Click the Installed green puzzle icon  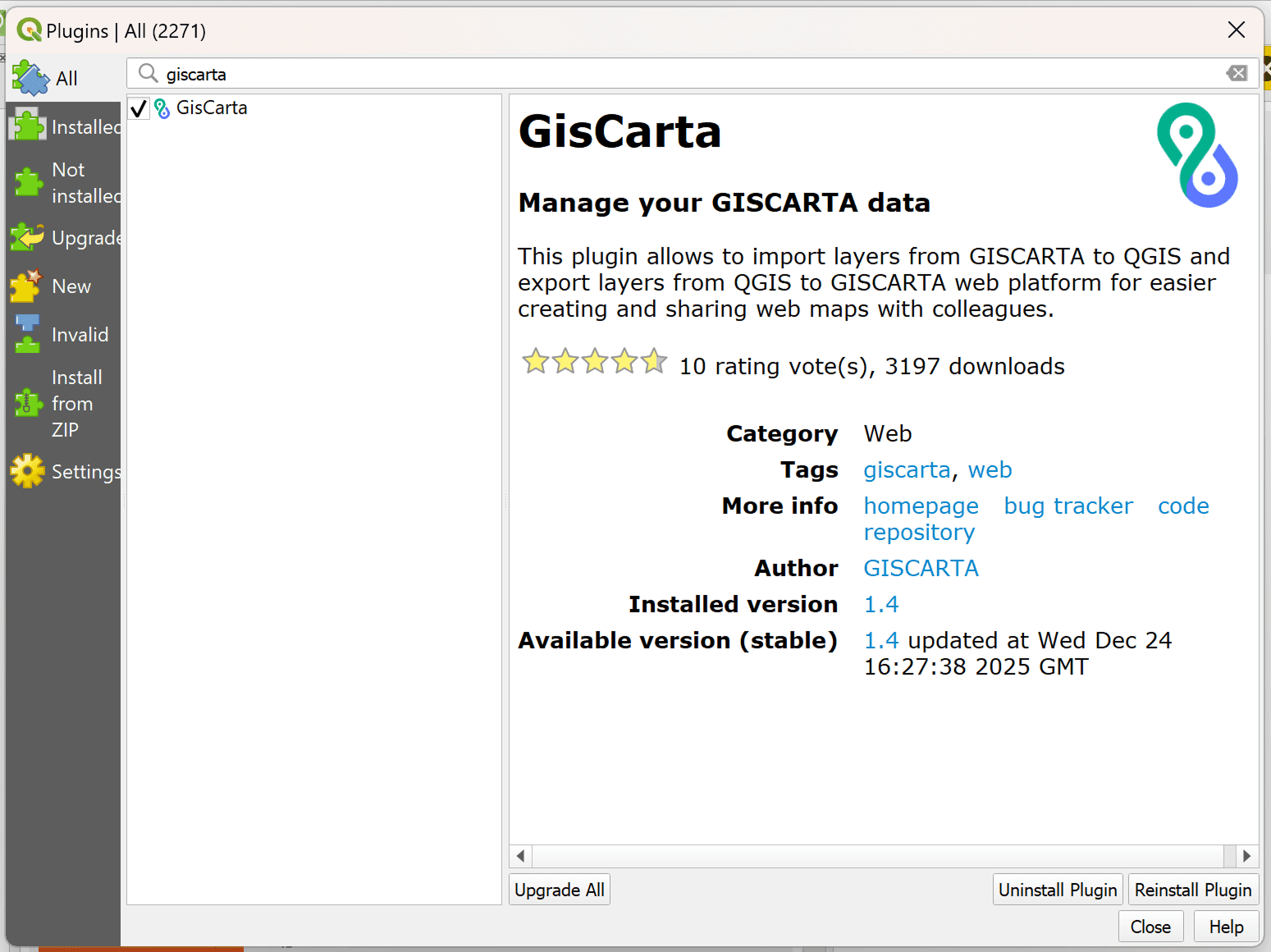click(x=28, y=126)
